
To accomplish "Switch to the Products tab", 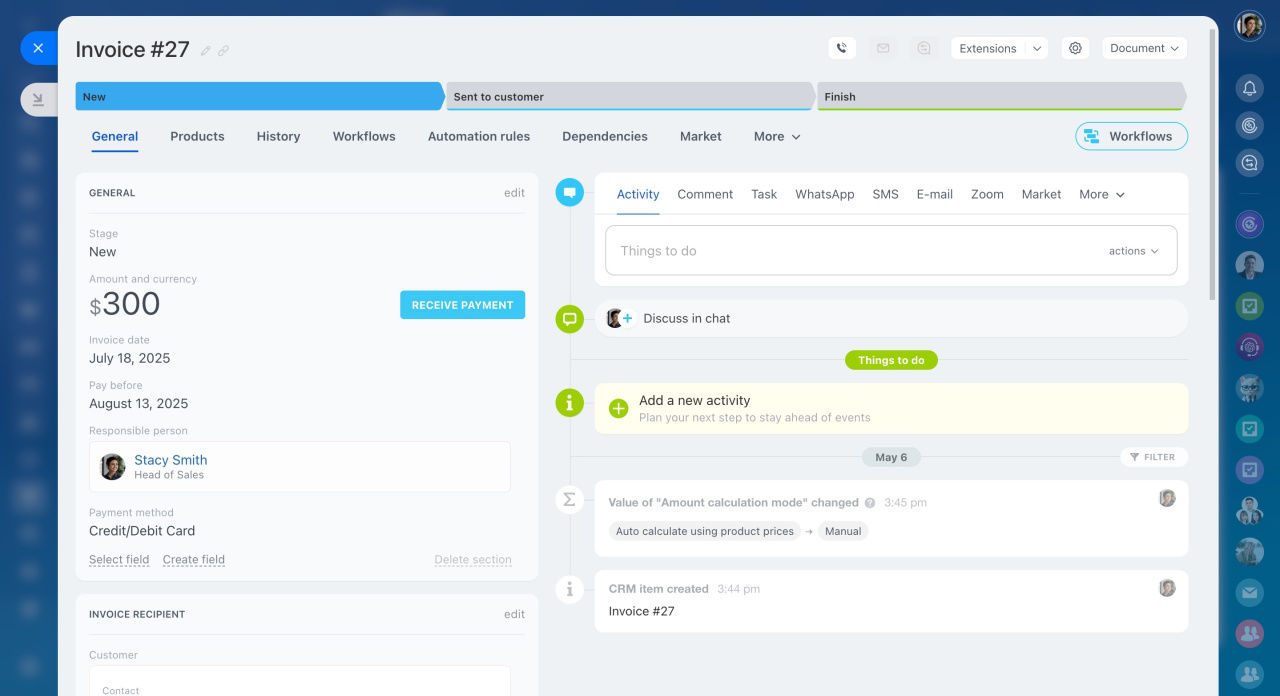I will pyautogui.click(x=197, y=137).
